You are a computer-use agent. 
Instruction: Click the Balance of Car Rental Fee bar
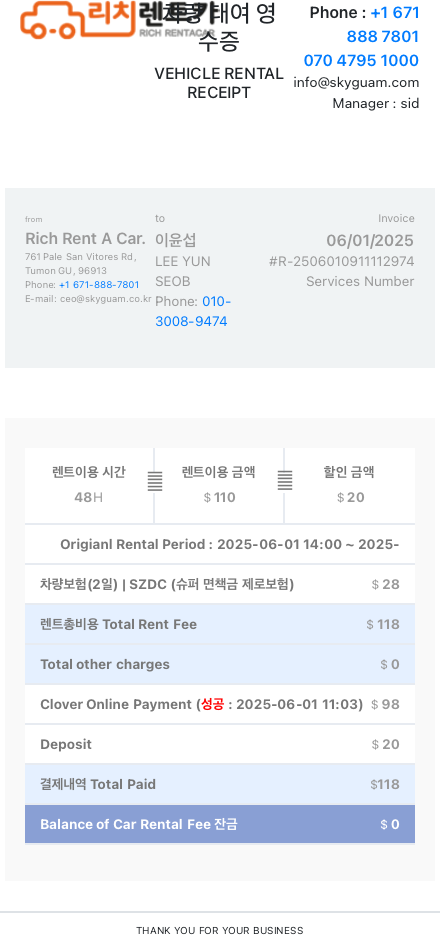219,824
